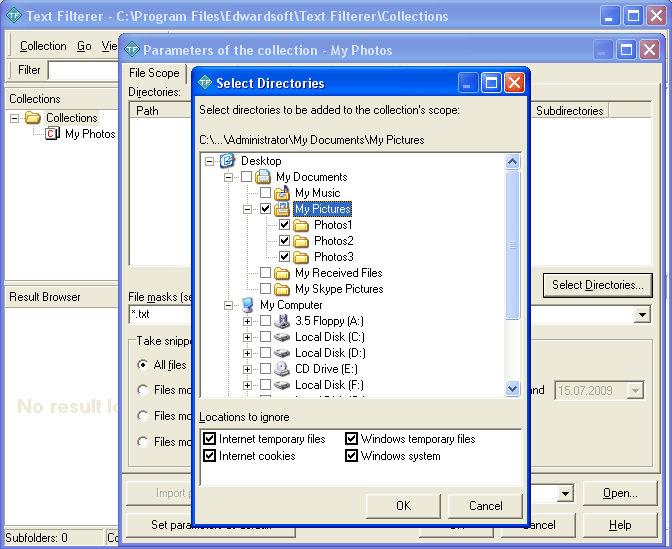This screenshot has height=549, width=672.
Task: Click the Select Directories title bar icon
Action: coord(205,83)
